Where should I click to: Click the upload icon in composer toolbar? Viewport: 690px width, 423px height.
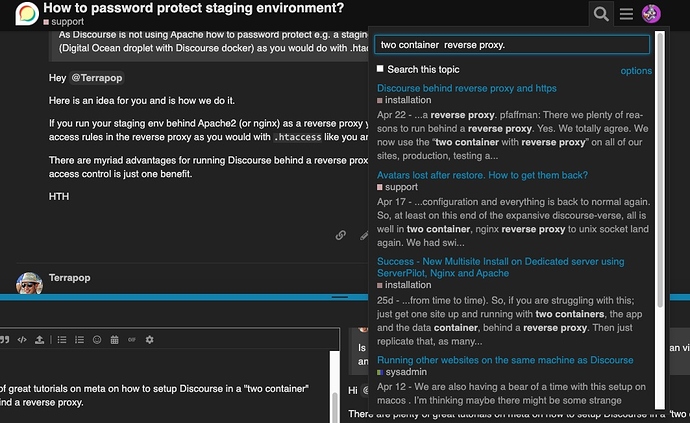click(x=39, y=340)
